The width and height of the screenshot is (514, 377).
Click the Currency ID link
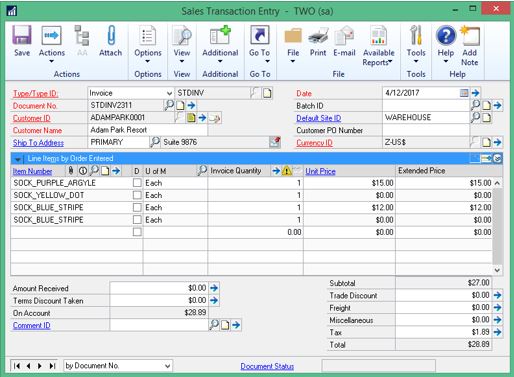click(x=314, y=143)
